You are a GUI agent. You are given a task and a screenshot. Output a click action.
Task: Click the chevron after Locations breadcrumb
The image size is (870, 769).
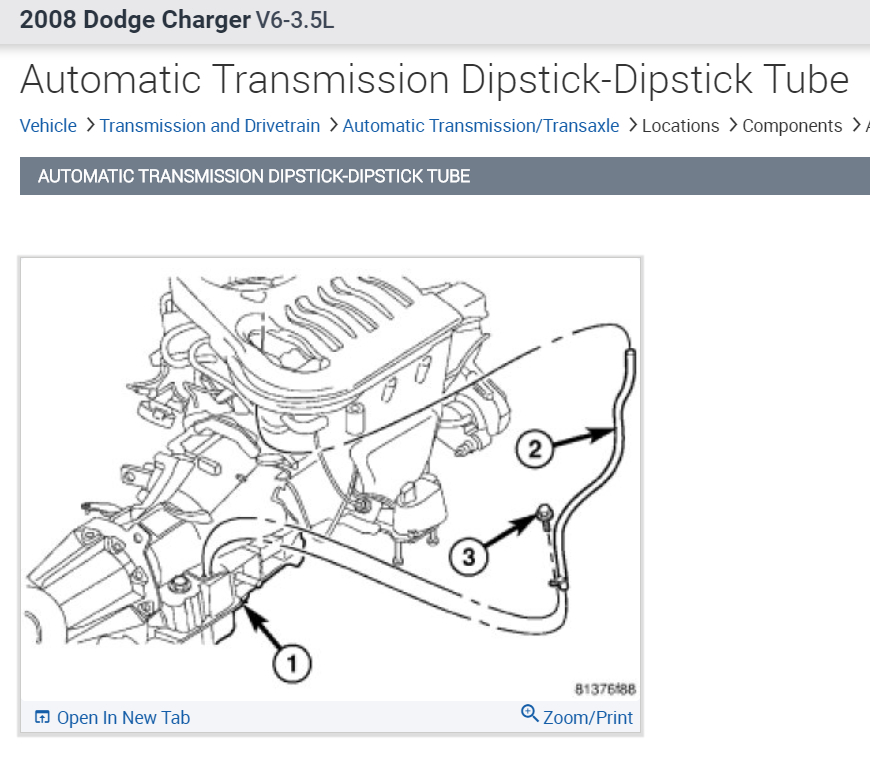(733, 125)
